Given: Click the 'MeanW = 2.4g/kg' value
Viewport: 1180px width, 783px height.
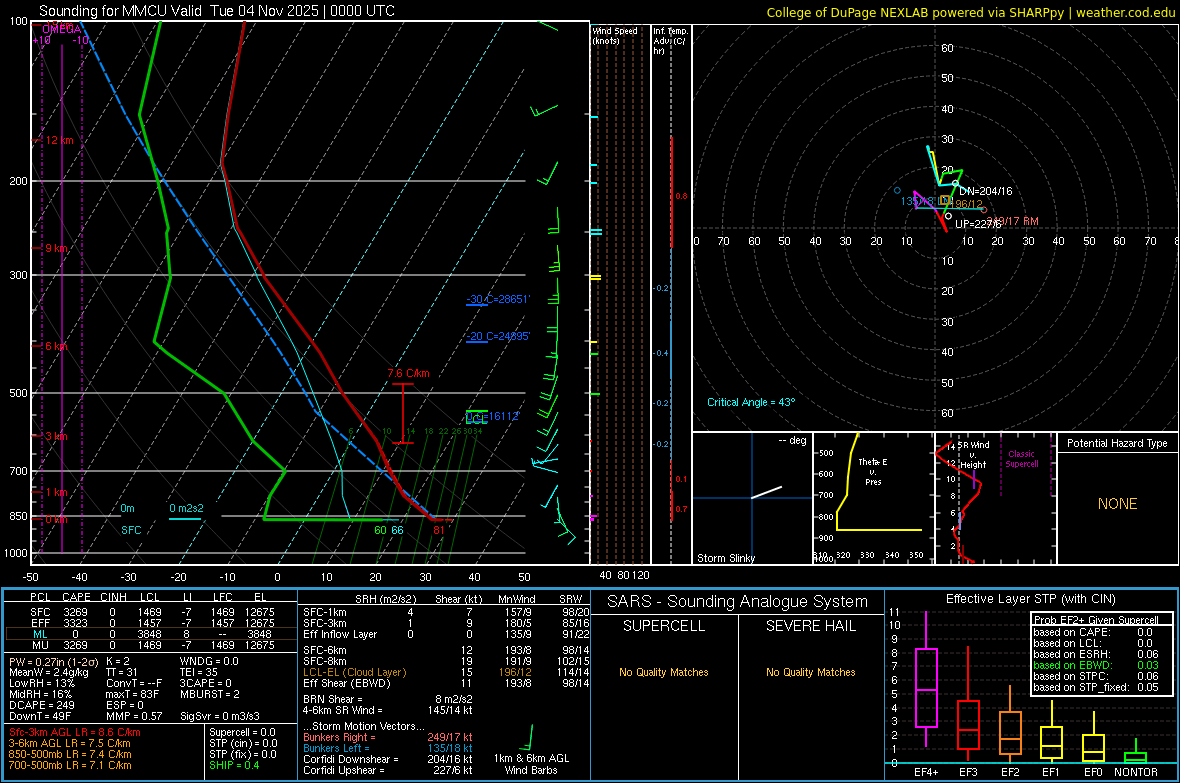Looking at the screenshot, I should click(48, 672).
